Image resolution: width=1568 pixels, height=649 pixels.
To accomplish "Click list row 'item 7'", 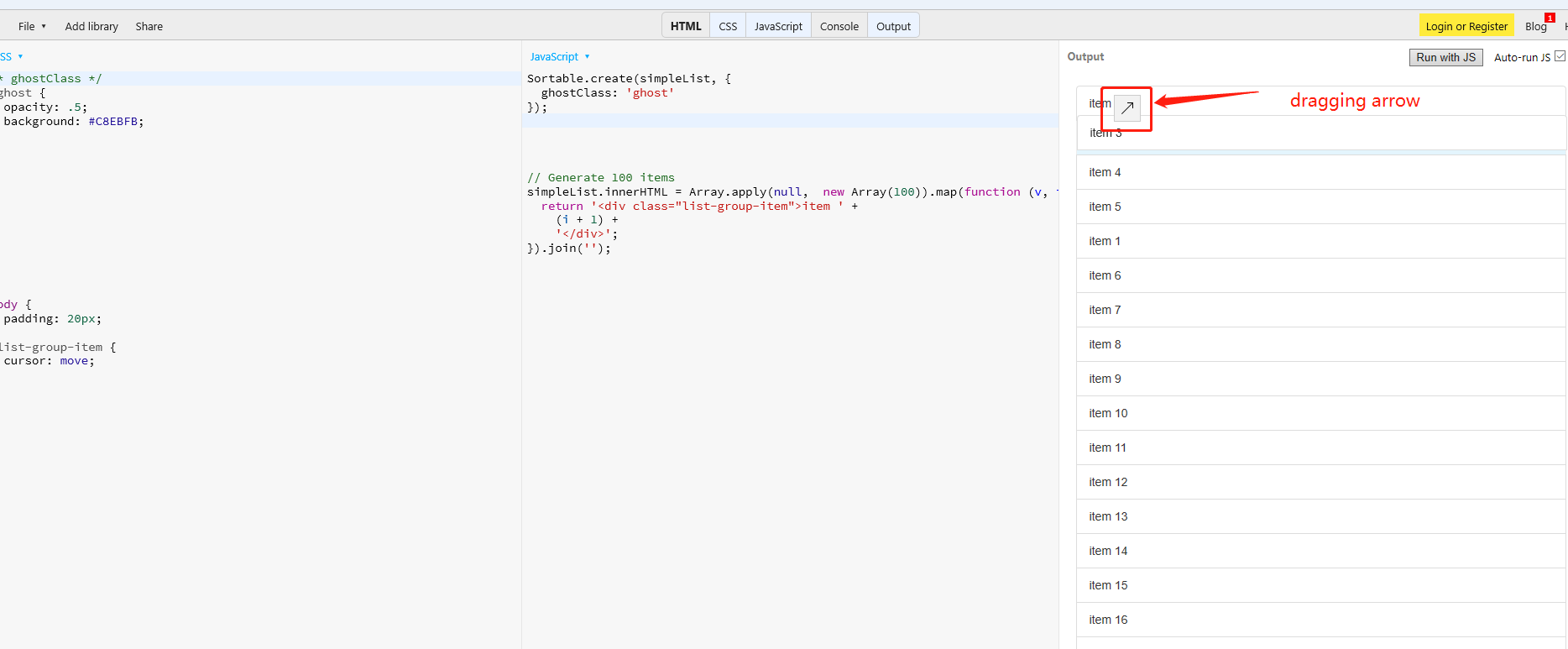I will 1321,310.
